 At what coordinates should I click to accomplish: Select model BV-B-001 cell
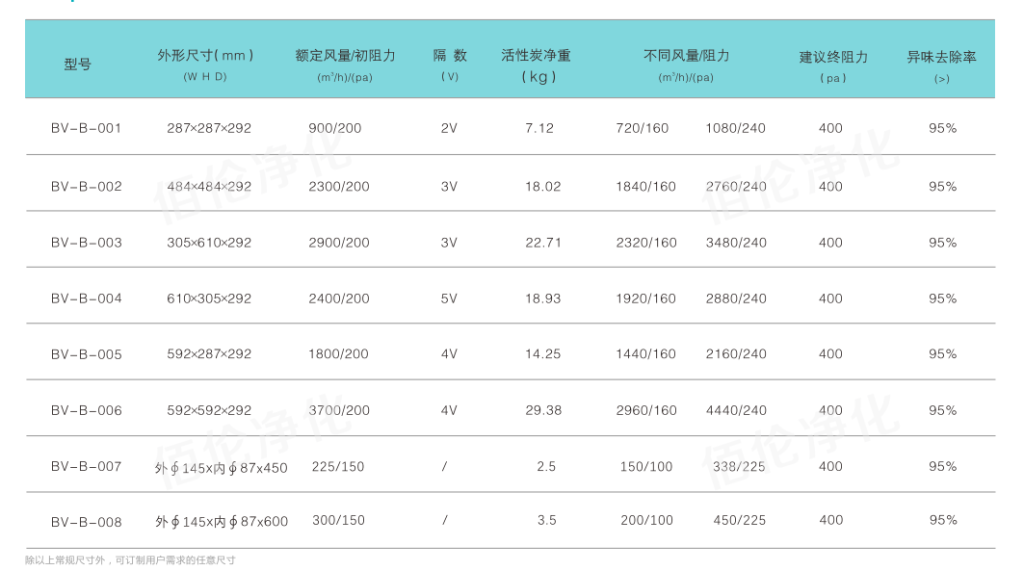pos(86,128)
